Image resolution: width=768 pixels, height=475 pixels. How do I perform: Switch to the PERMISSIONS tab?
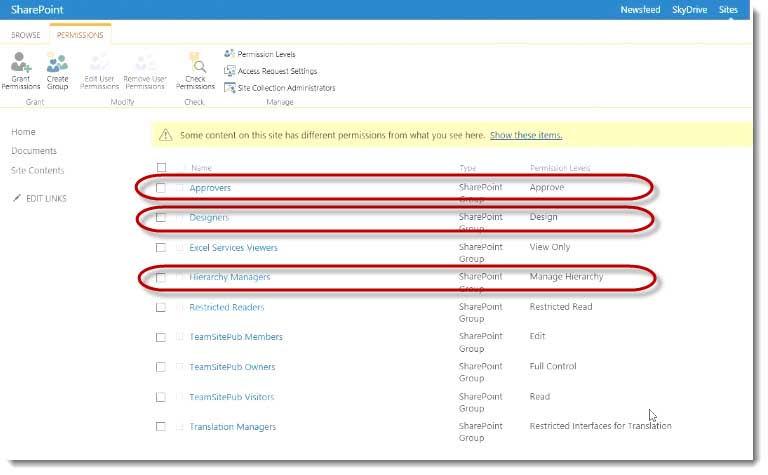click(80, 35)
